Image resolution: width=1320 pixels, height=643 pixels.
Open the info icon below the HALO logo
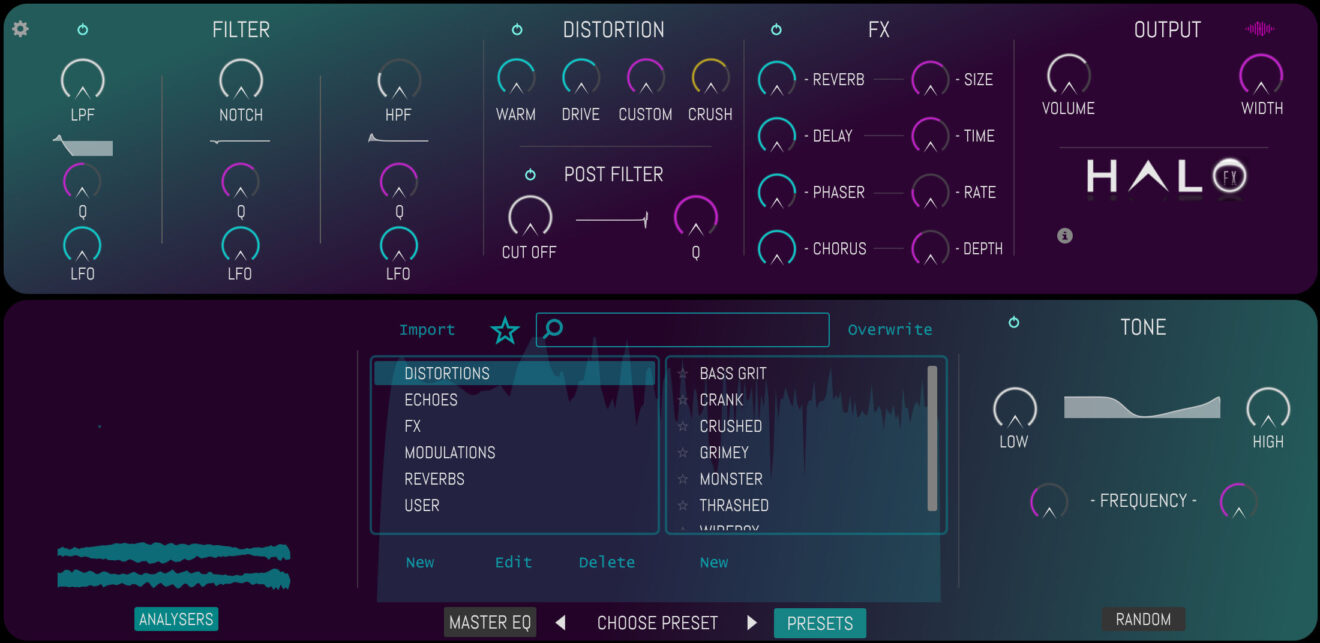[x=1065, y=236]
